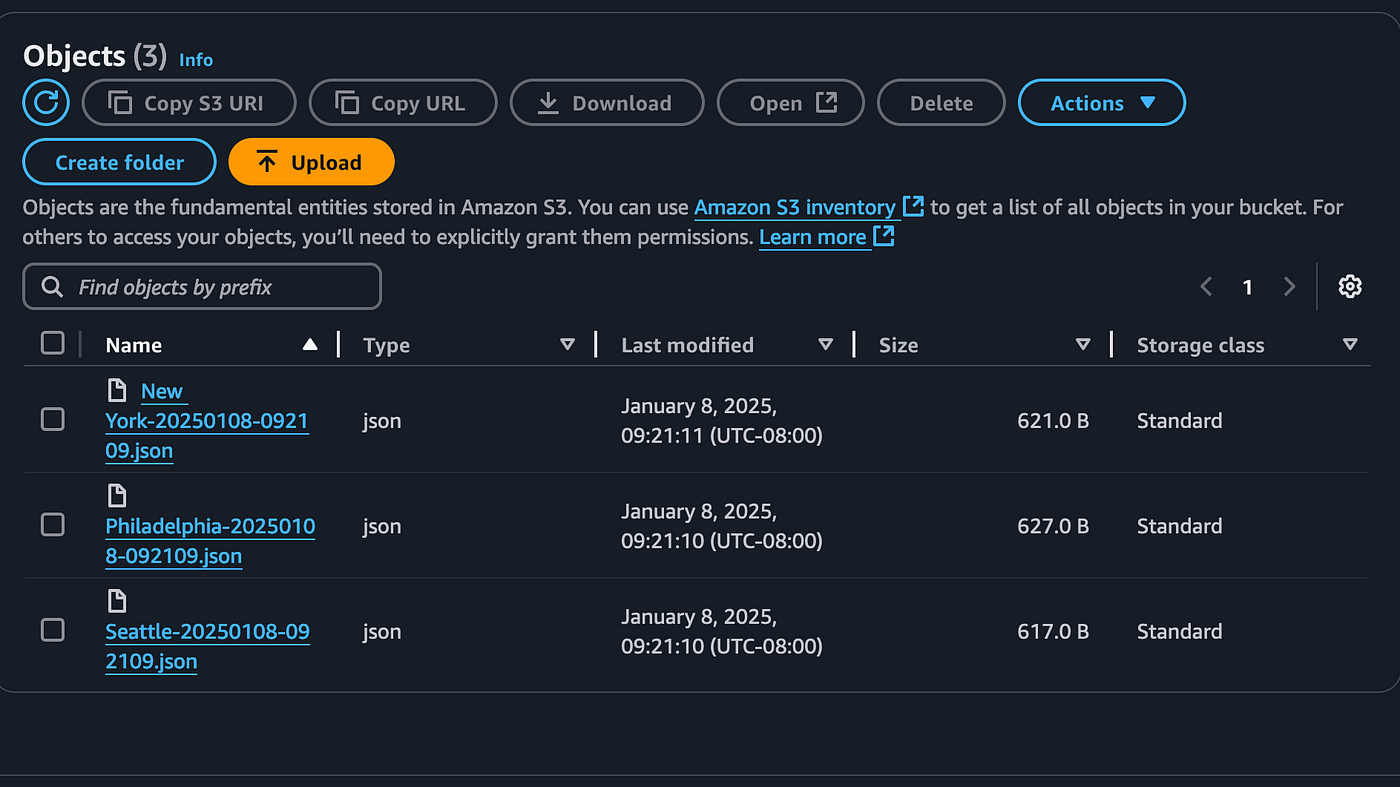Click the Size column header

coord(898,345)
